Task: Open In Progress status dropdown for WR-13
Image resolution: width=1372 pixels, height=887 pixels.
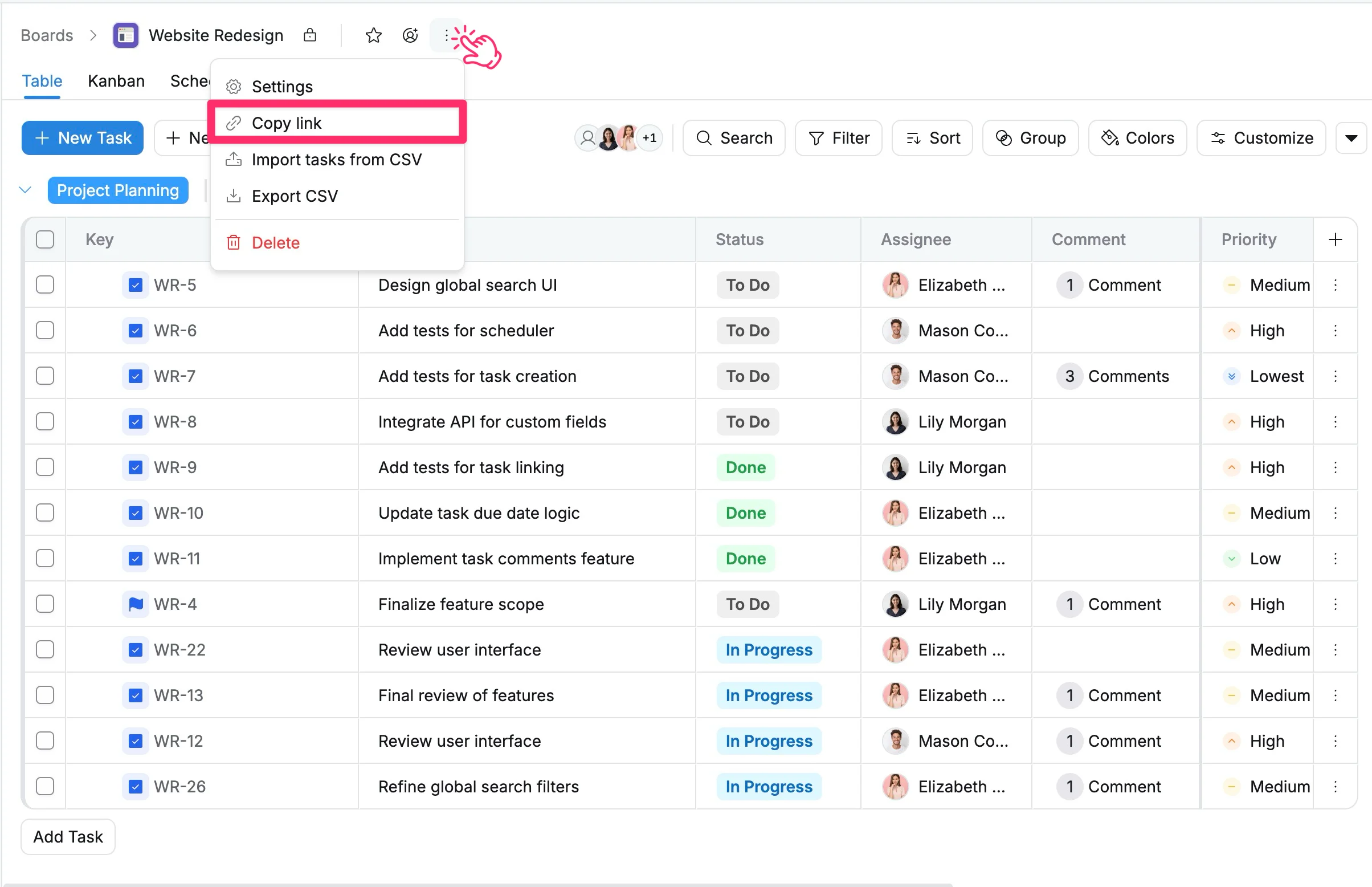Action: 768,695
